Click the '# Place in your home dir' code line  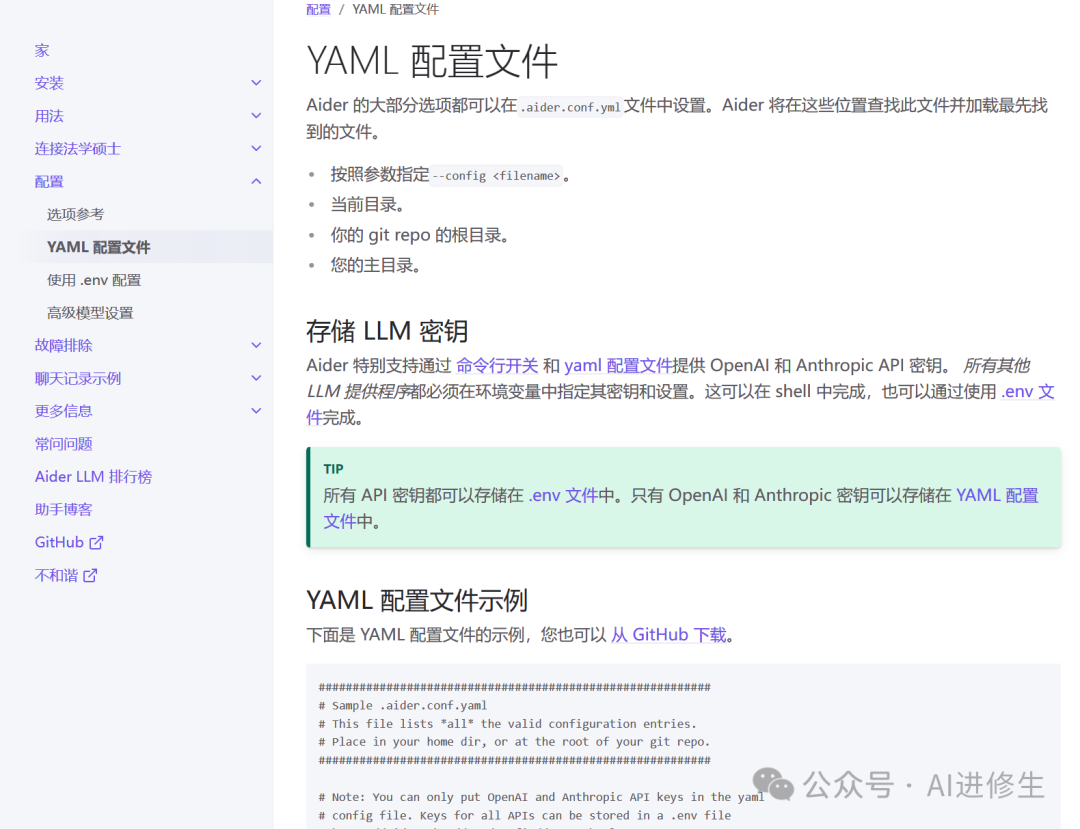click(x=514, y=742)
